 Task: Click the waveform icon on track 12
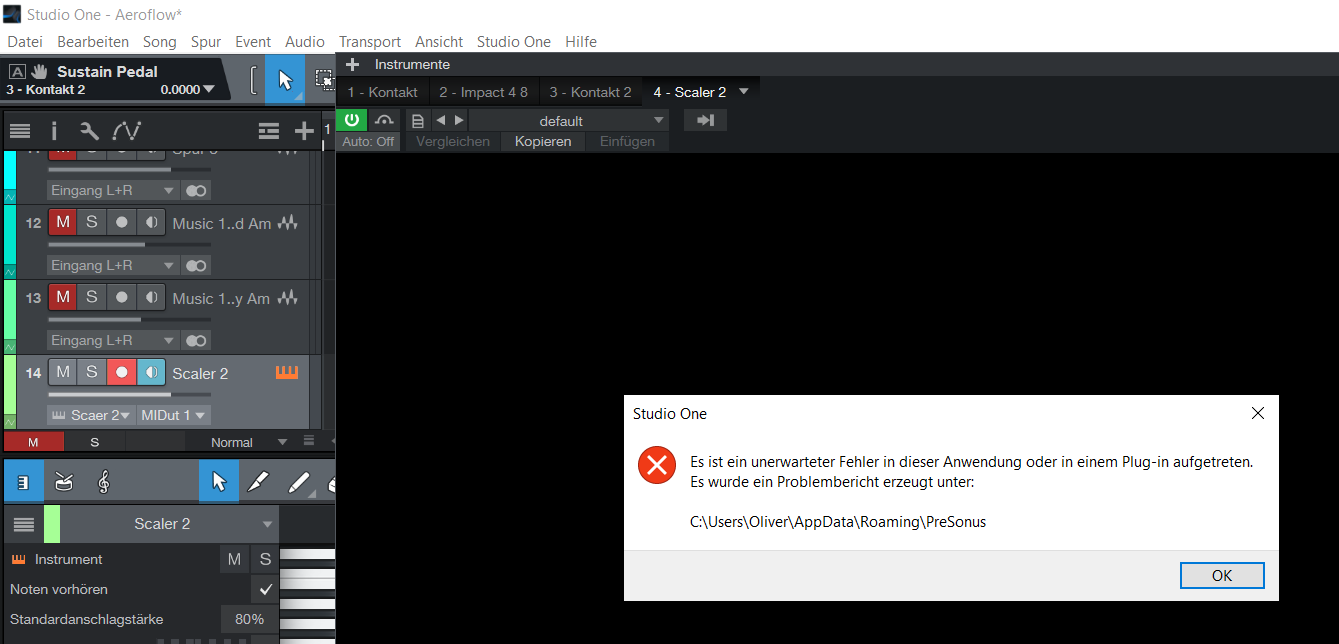288,223
